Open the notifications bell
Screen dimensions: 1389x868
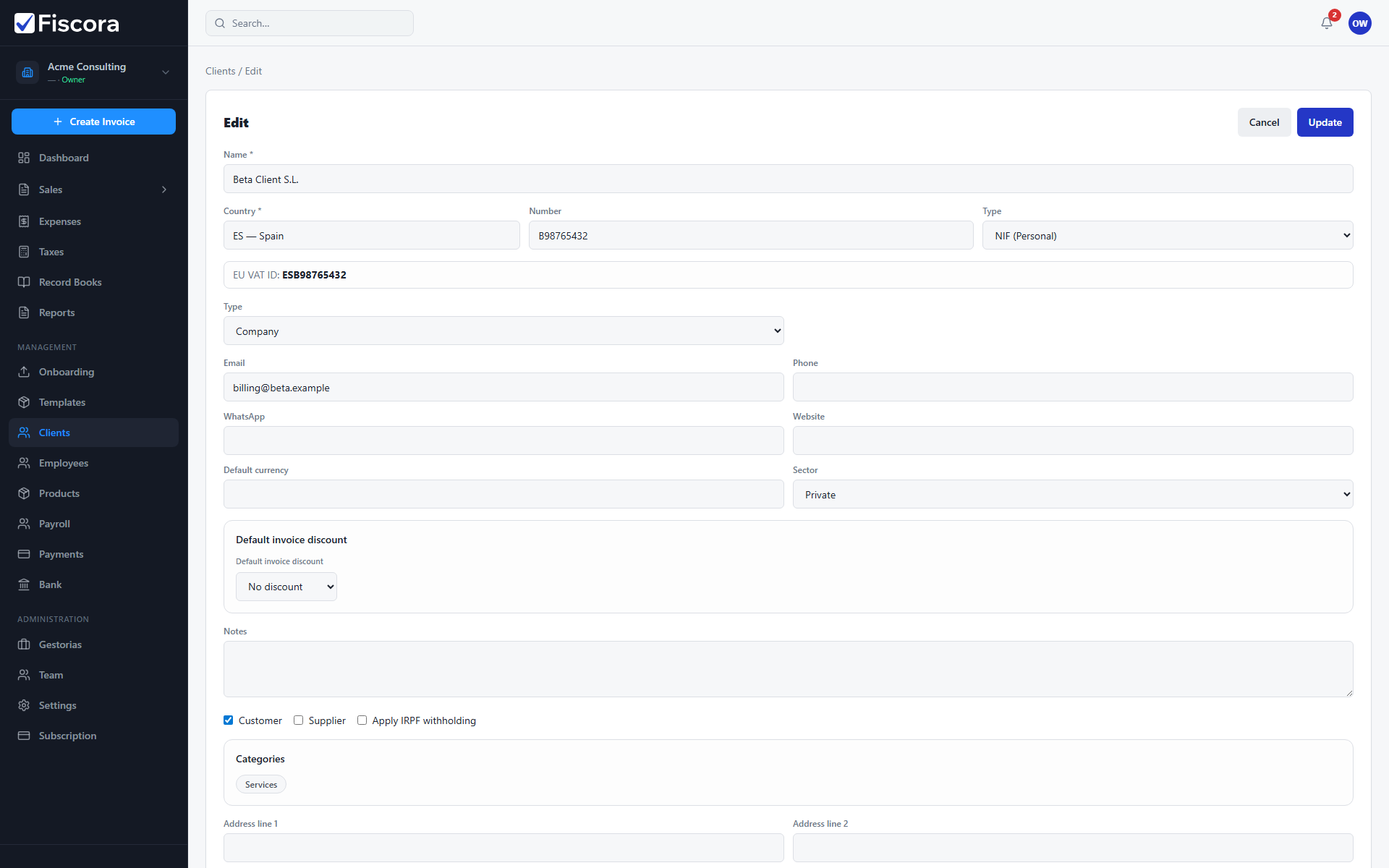1326,23
